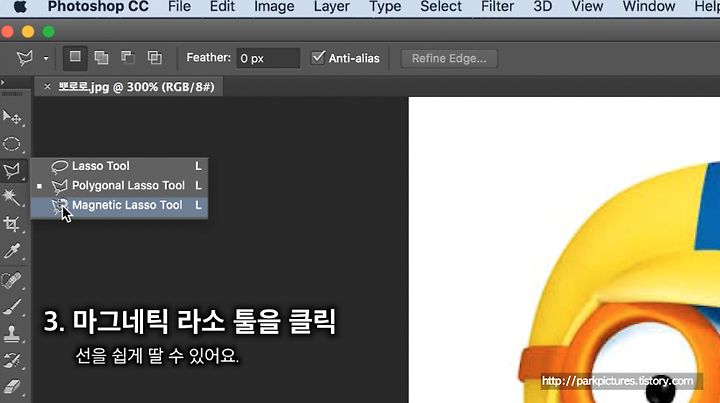This screenshot has height=403, width=720.
Task: Choose New selection mode
Action: click(75, 58)
